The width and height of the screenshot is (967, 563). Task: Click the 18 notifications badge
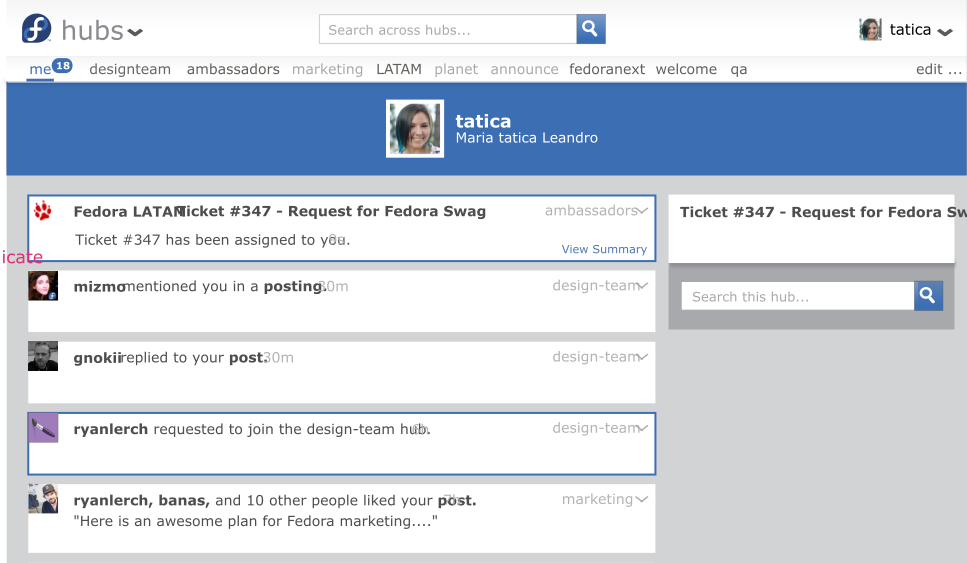[x=62, y=65]
